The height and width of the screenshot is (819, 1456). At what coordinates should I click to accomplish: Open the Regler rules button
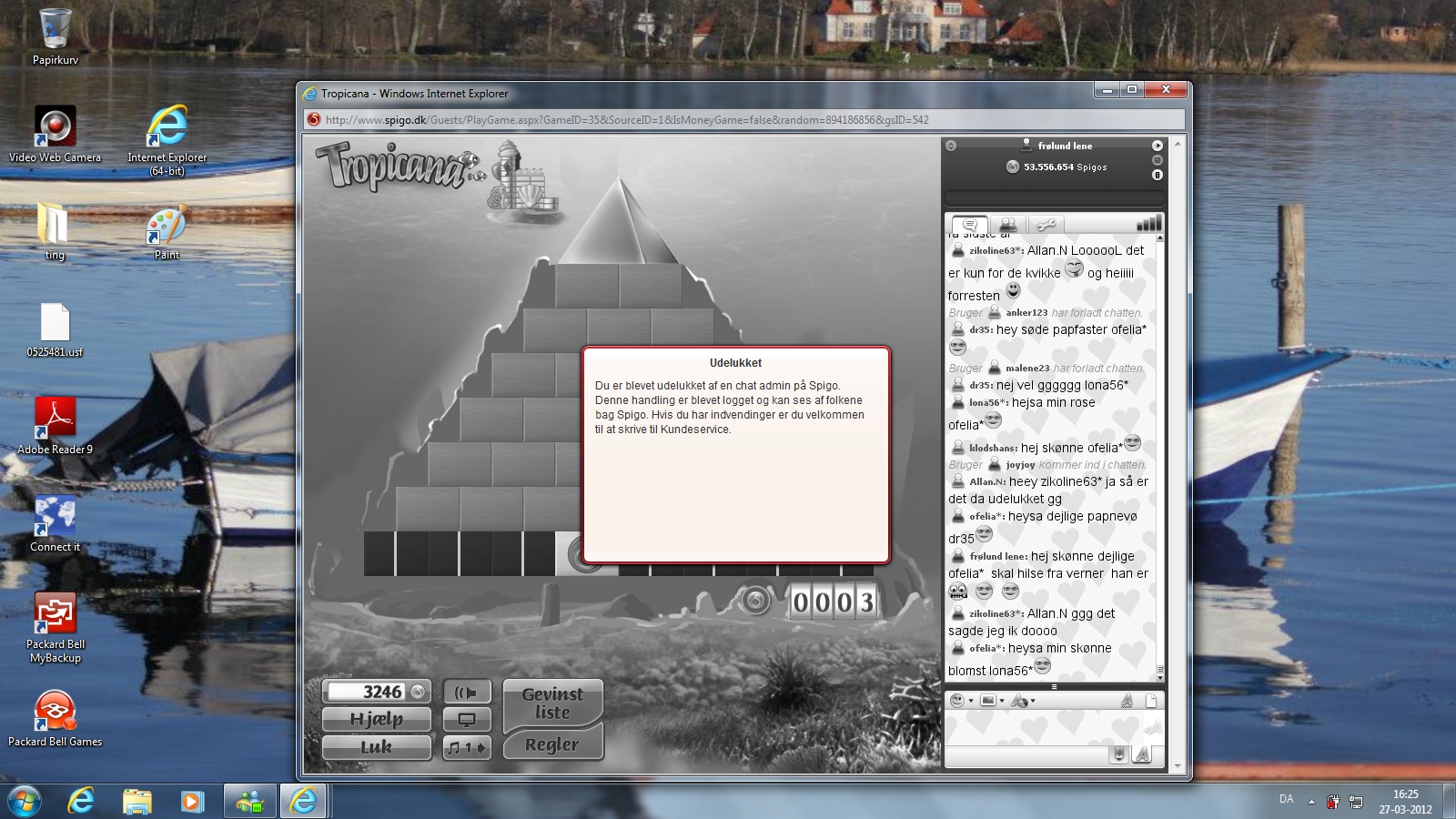551,744
